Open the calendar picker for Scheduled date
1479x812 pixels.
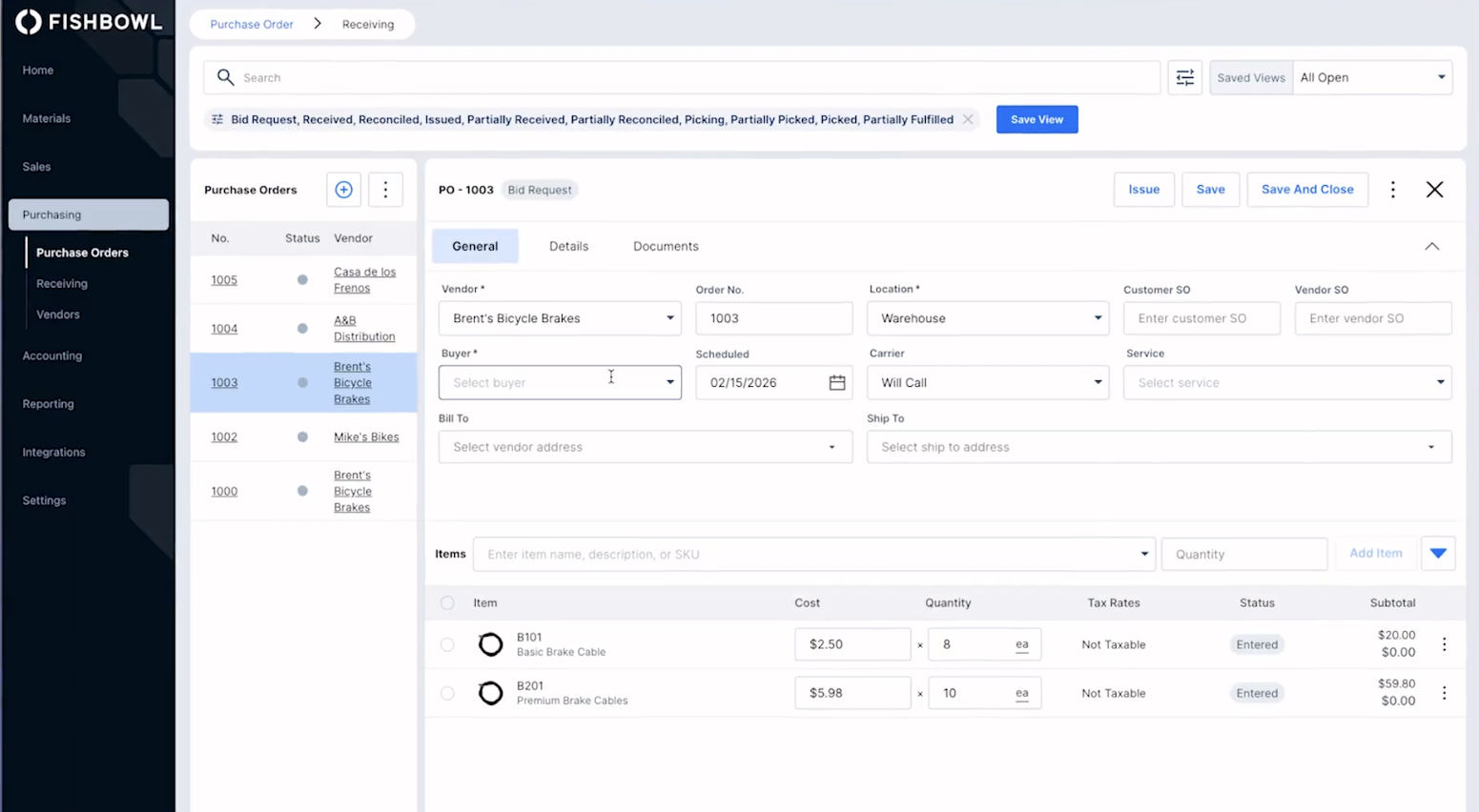point(835,382)
